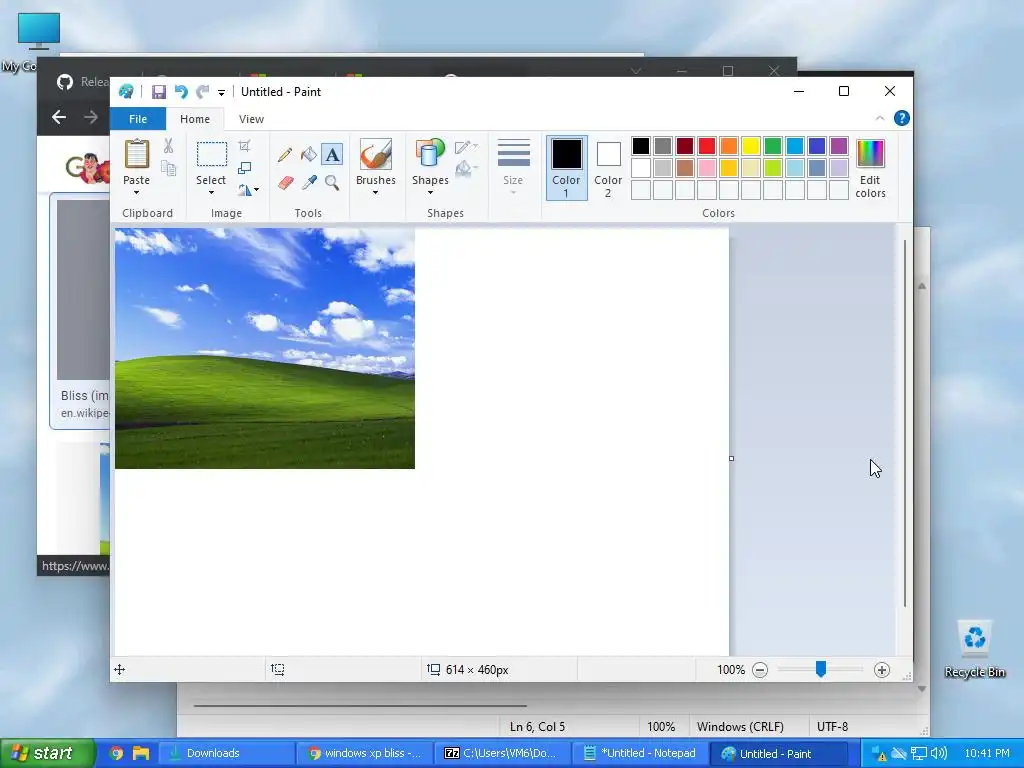The width and height of the screenshot is (1024, 768).
Task: Open Recycle Bin desktop icon
Action: coord(974,649)
